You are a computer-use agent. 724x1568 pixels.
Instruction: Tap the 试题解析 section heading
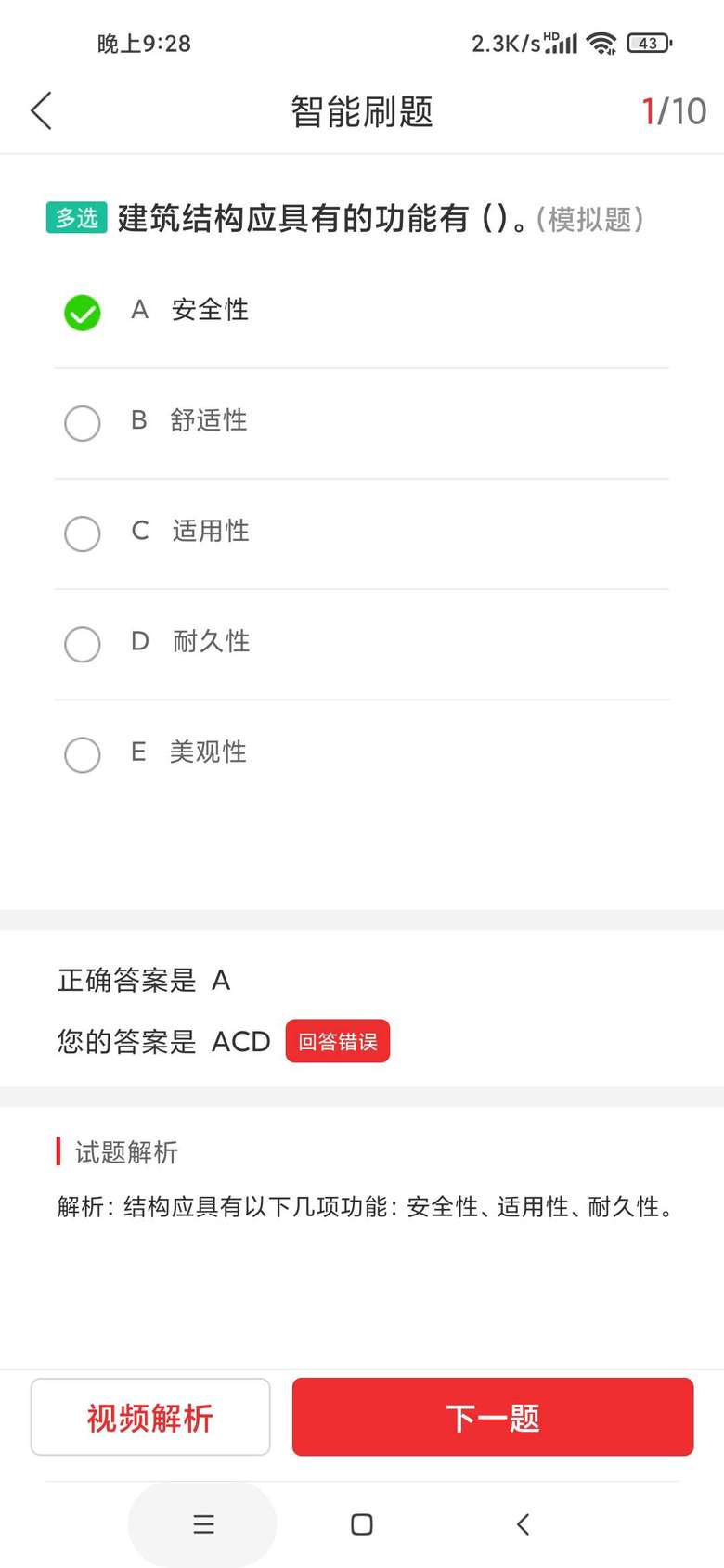point(126,1152)
